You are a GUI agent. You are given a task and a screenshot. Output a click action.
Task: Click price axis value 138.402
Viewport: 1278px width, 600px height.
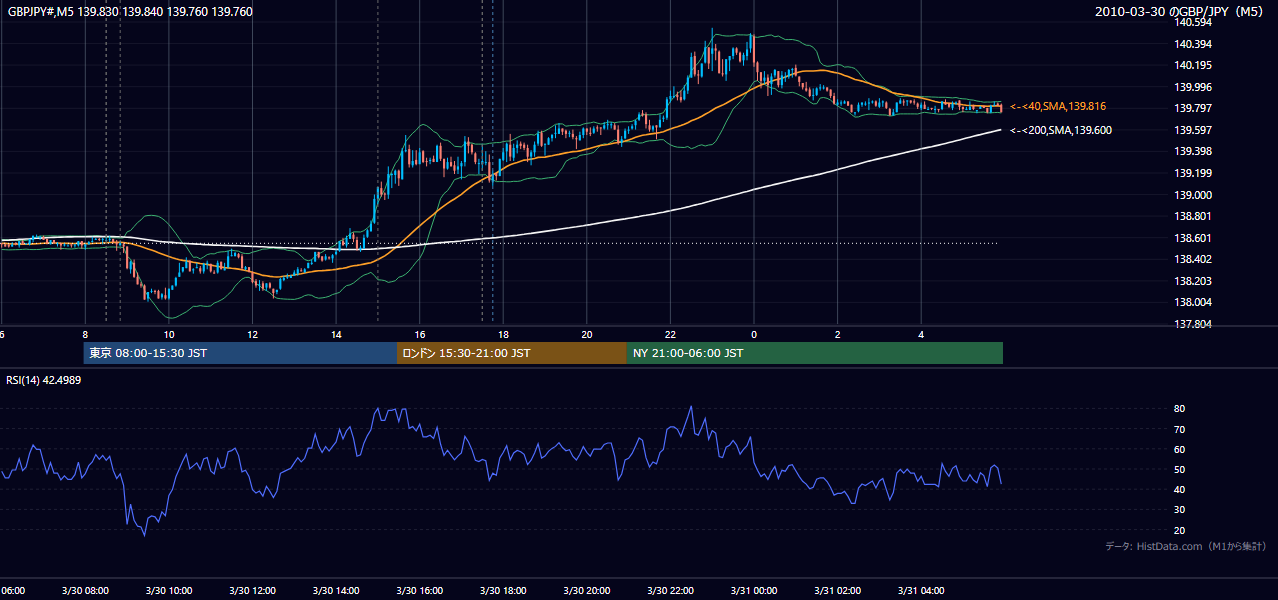pos(1192,259)
